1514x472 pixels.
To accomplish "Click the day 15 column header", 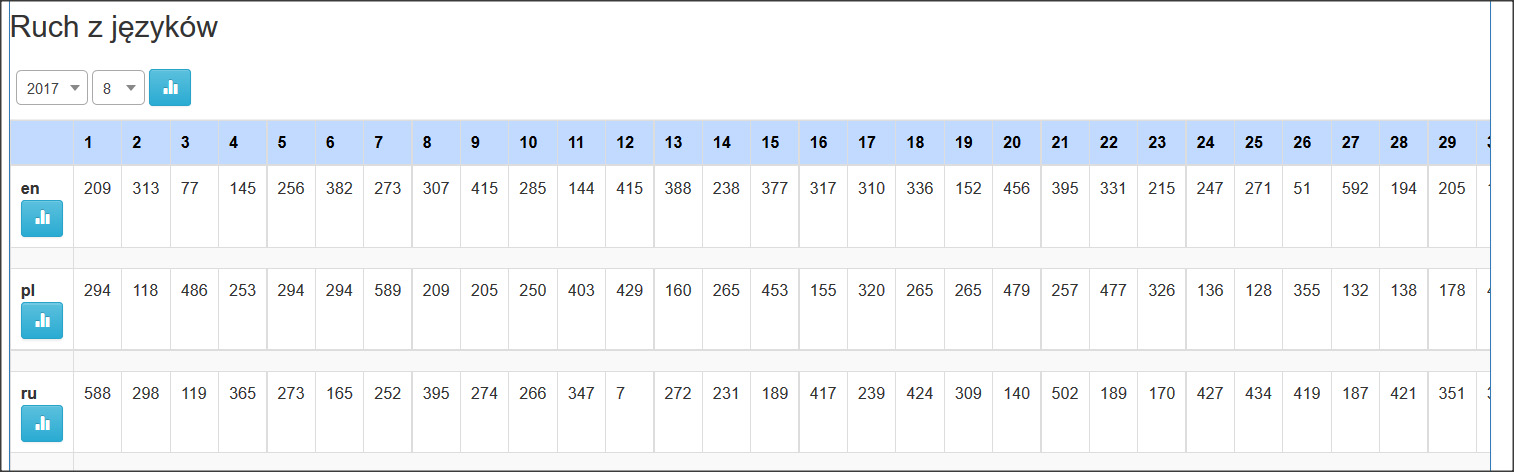I will 770,143.
